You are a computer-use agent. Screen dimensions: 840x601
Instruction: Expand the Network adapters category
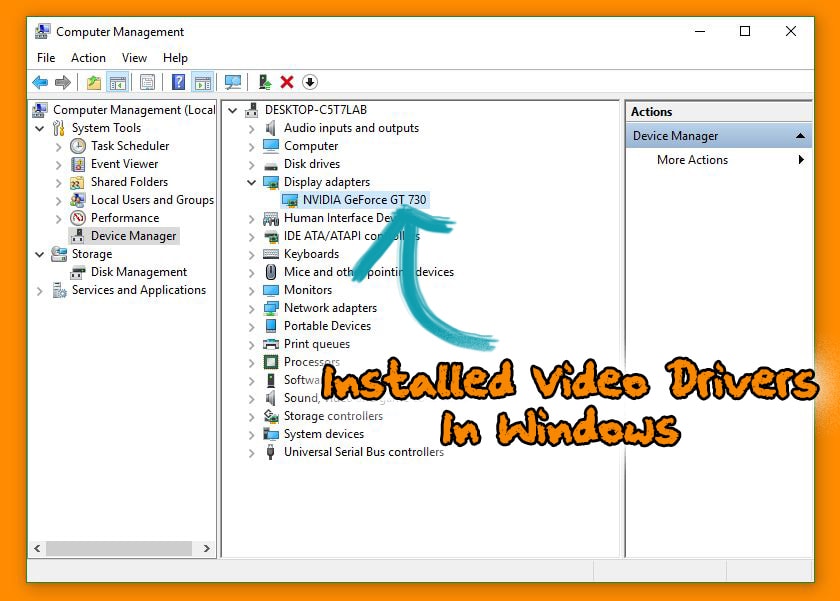[252, 308]
